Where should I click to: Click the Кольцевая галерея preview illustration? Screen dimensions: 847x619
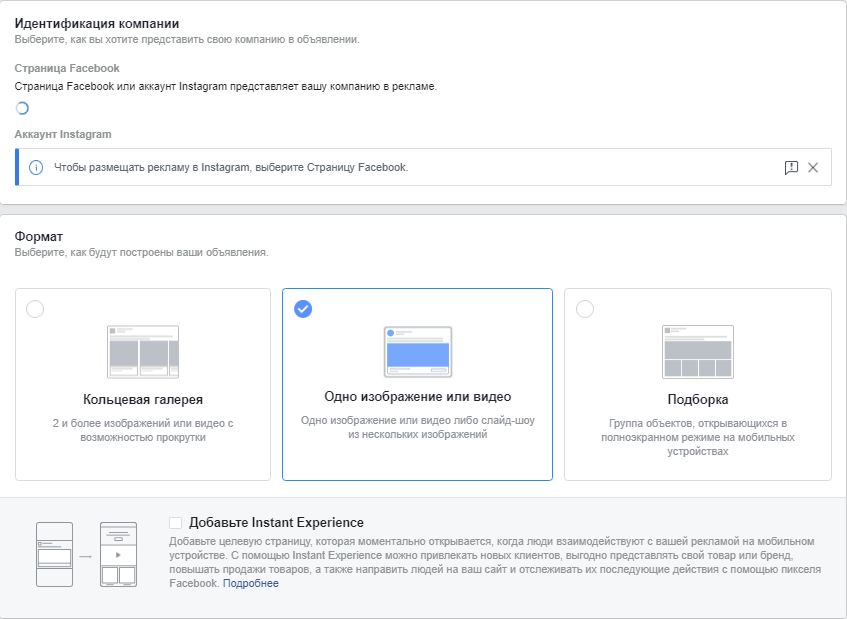(x=143, y=351)
